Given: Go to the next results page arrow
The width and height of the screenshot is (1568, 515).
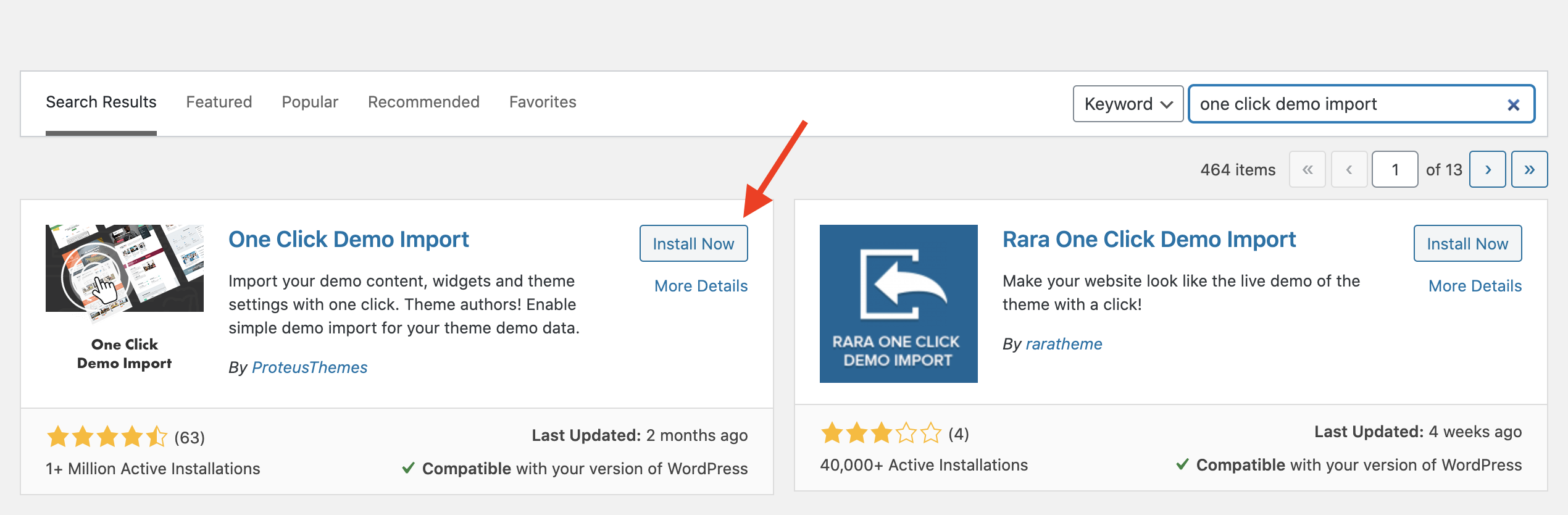Looking at the screenshot, I should pyautogui.click(x=1488, y=169).
